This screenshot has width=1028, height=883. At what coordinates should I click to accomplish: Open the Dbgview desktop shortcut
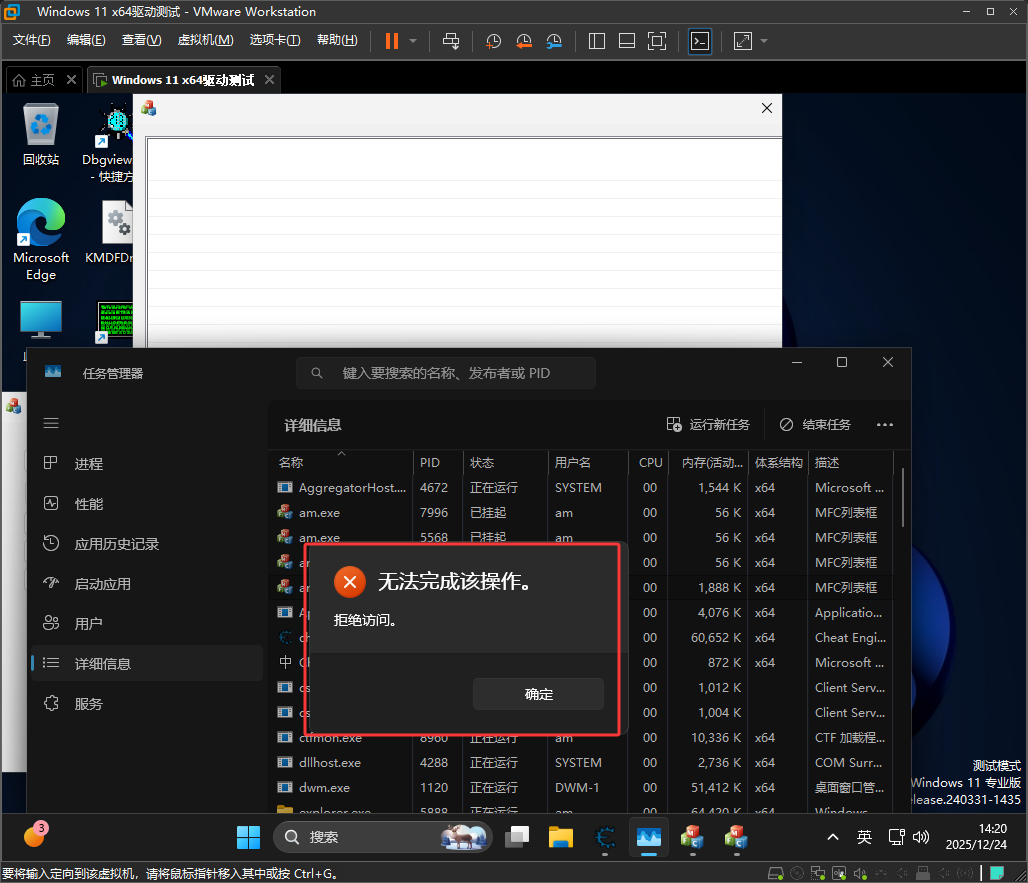coord(110,143)
